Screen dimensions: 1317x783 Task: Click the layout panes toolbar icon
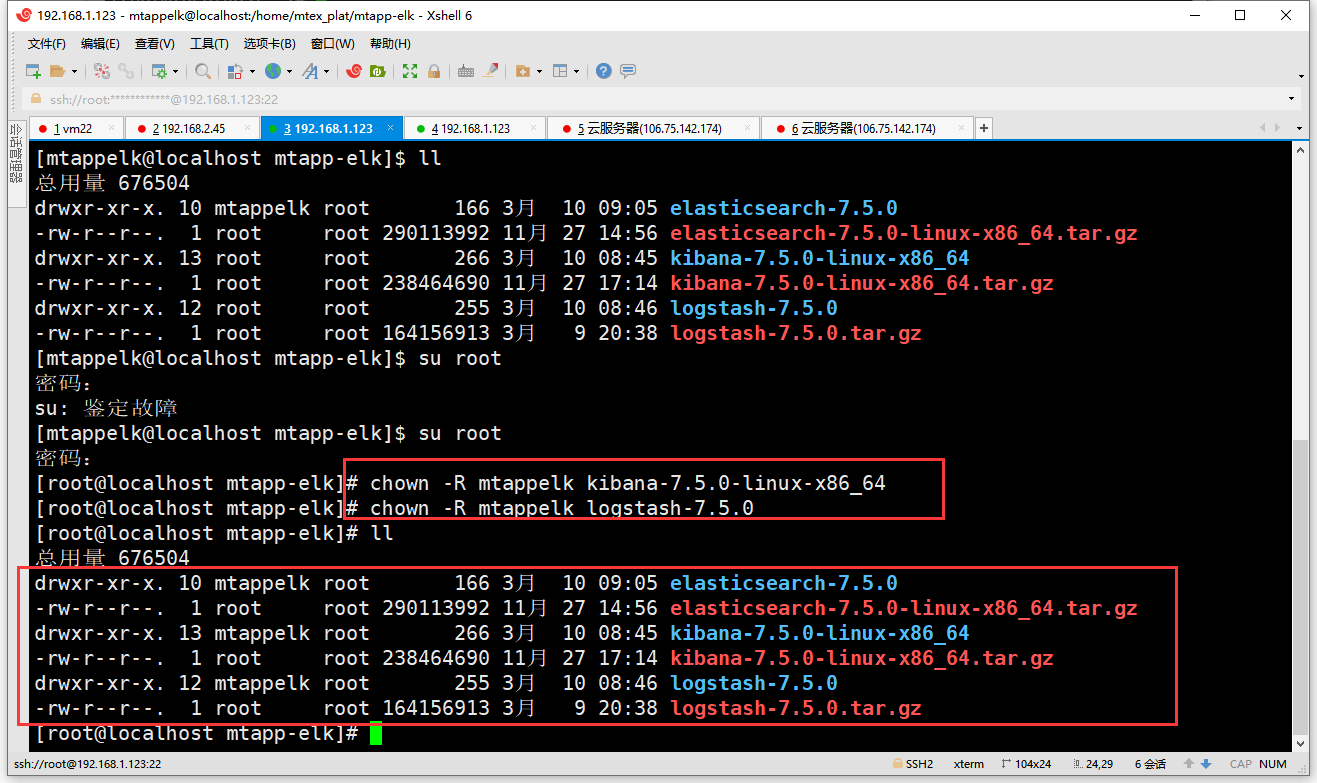560,71
